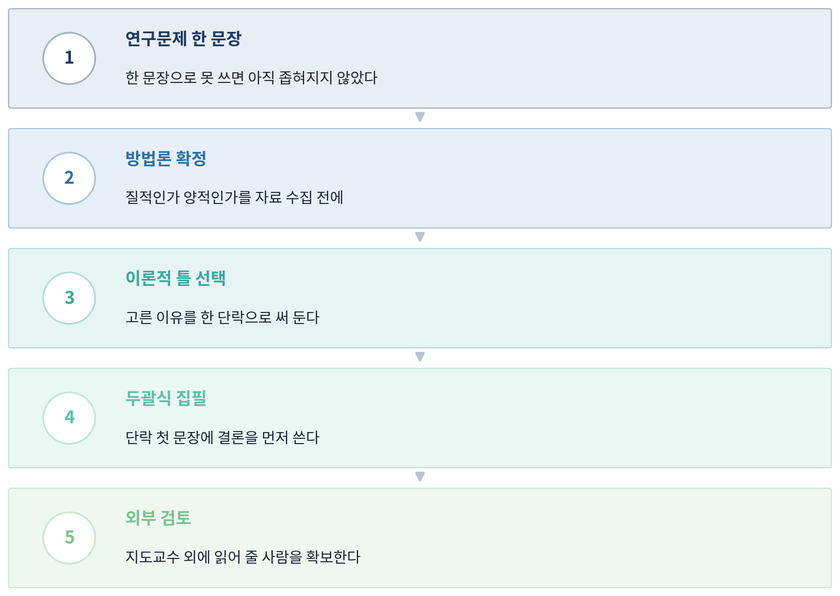Click the down arrow below step 3
The height and width of the screenshot is (596, 840).
pyautogui.click(x=420, y=357)
